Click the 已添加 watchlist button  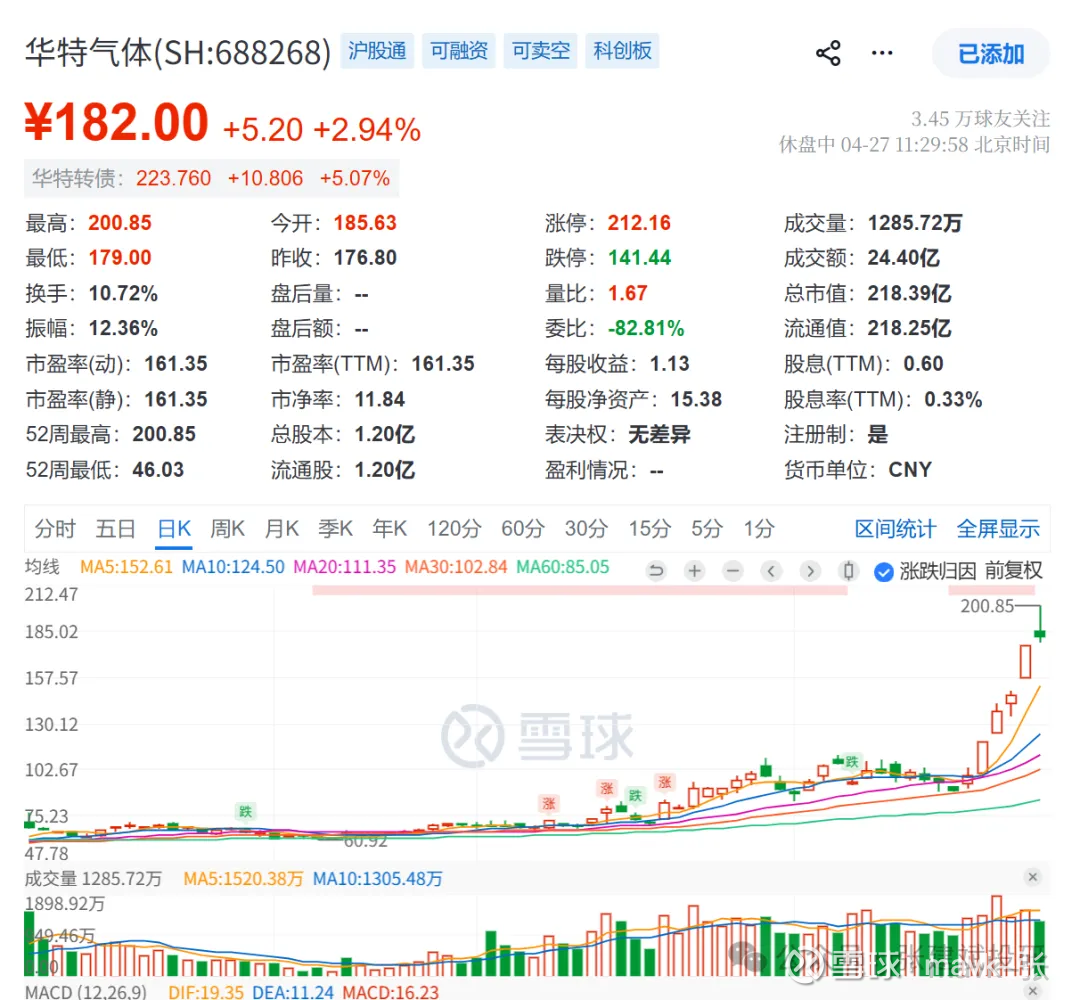click(990, 53)
